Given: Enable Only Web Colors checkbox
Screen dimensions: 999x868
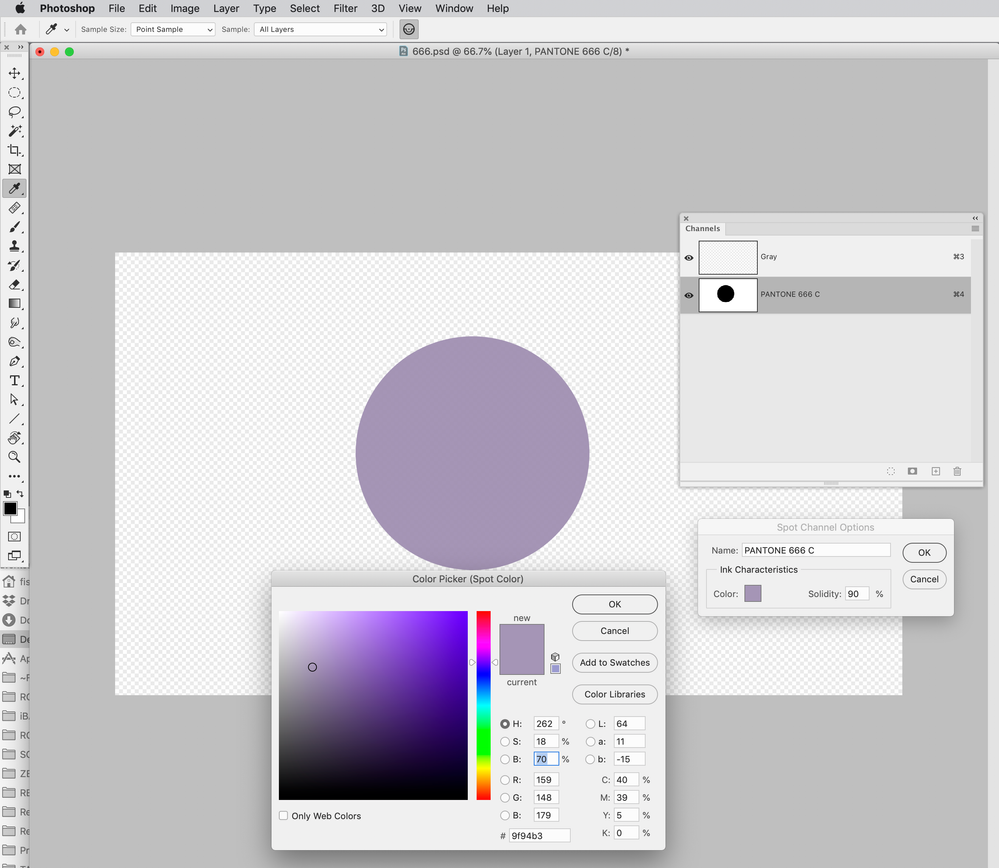Looking at the screenshot, I should click(284, 816).
